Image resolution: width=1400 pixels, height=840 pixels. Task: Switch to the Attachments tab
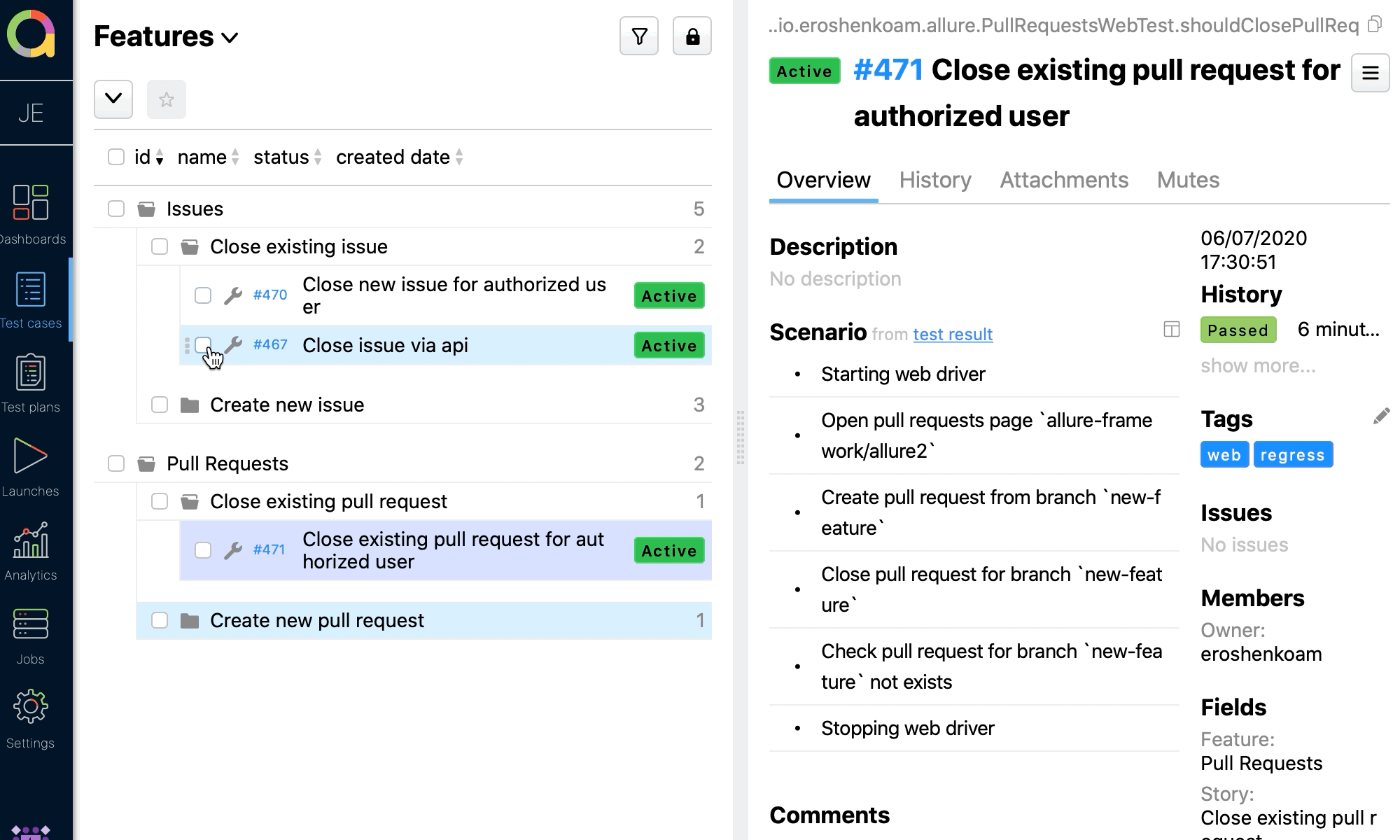coord(1063,180)
